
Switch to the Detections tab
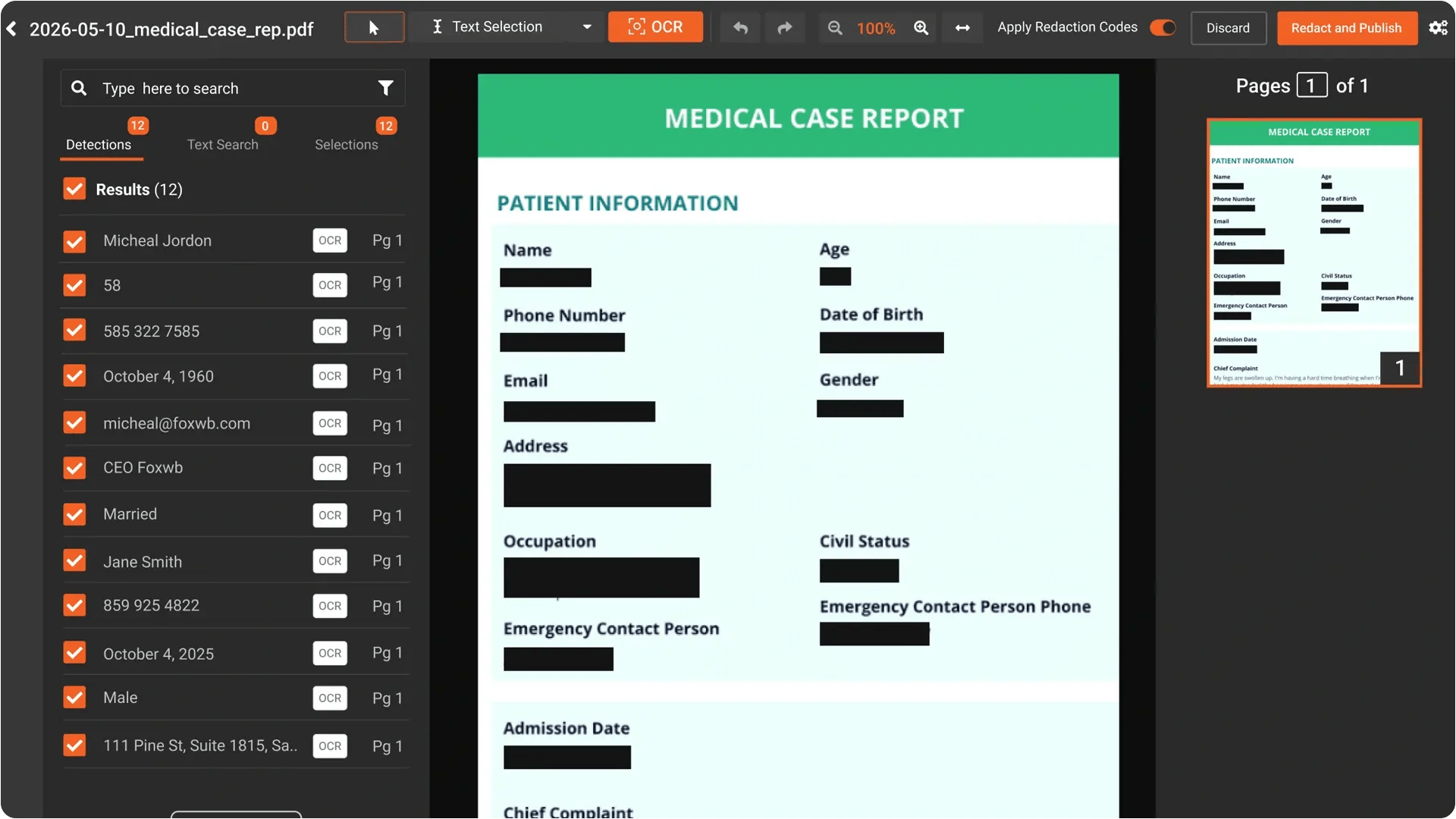[99, 145]
